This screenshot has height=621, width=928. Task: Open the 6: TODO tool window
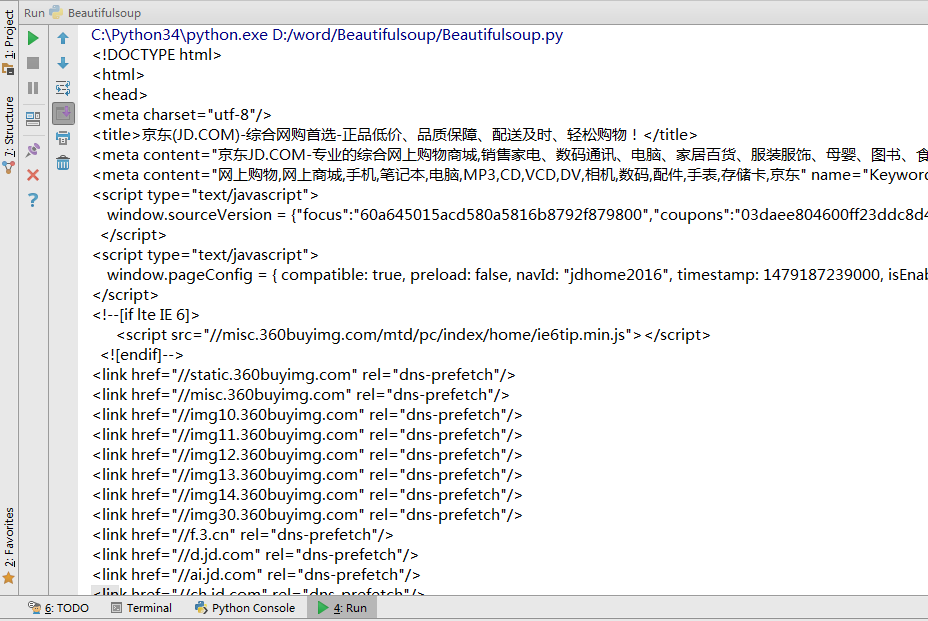pos(58,608)
